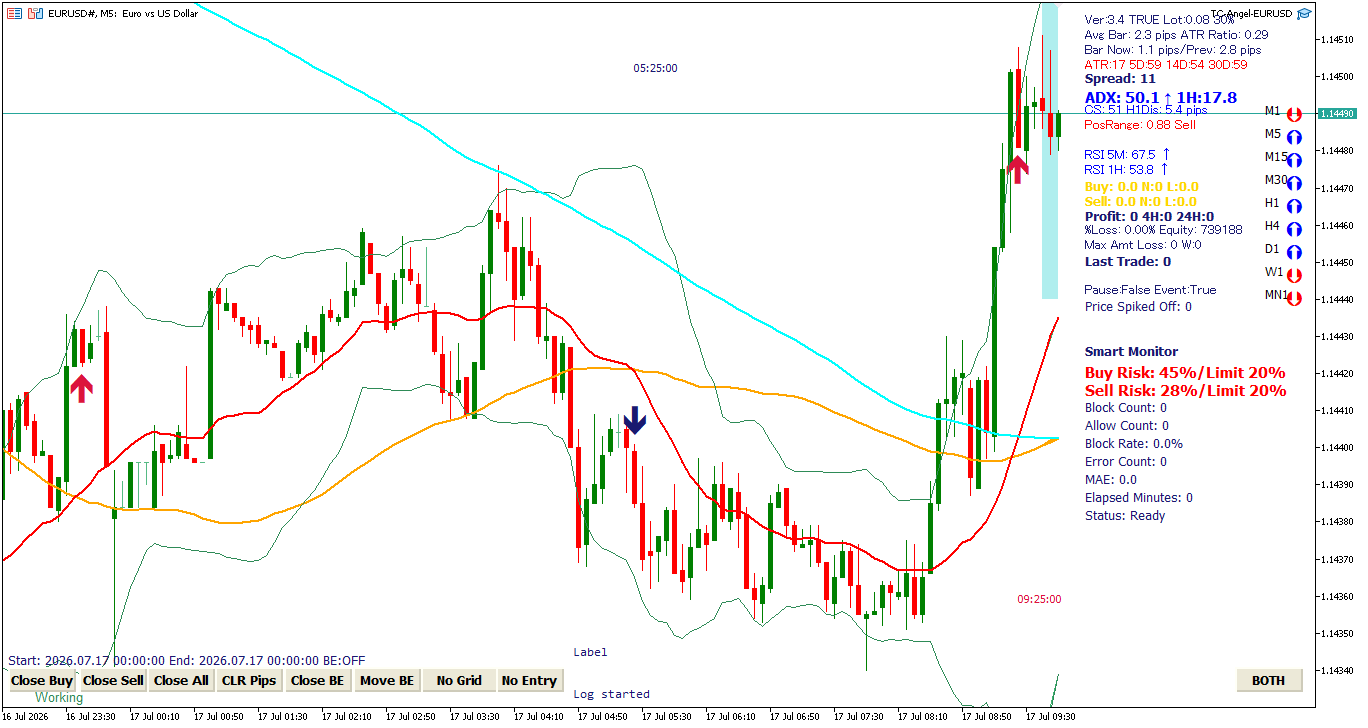Click the ADX: 50.1 1H:17.8 readout
1368x728 pixels.
pyautogui.click(x=1161, y=97)
